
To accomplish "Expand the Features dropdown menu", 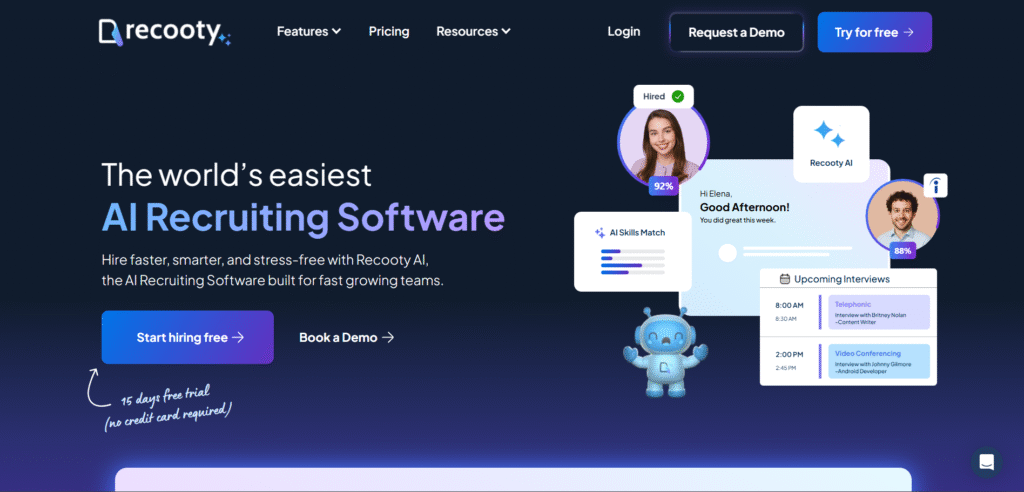I will click(309, 32).
